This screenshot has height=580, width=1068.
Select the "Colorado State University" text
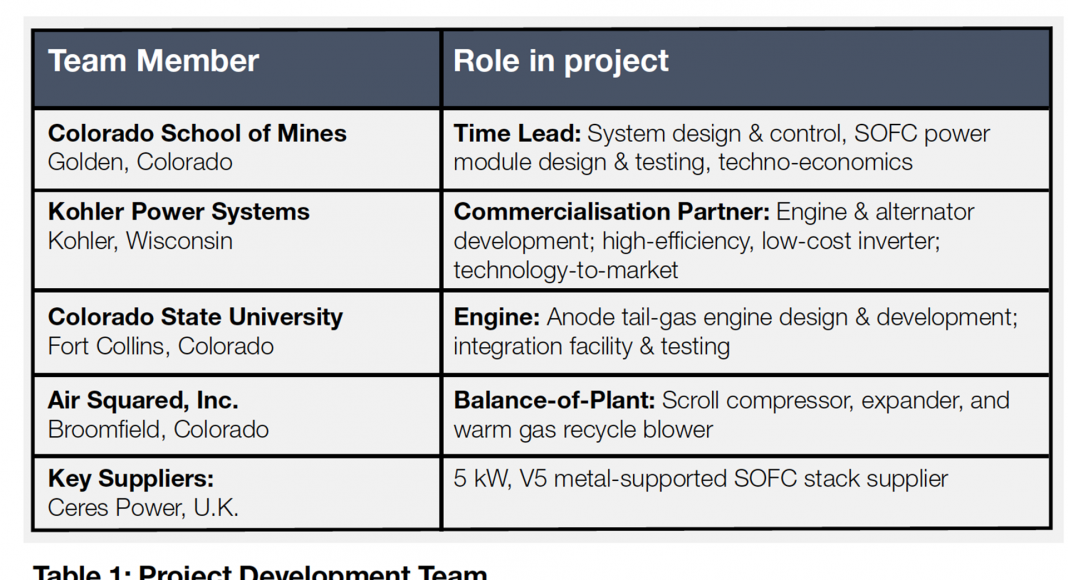point(195,317)
